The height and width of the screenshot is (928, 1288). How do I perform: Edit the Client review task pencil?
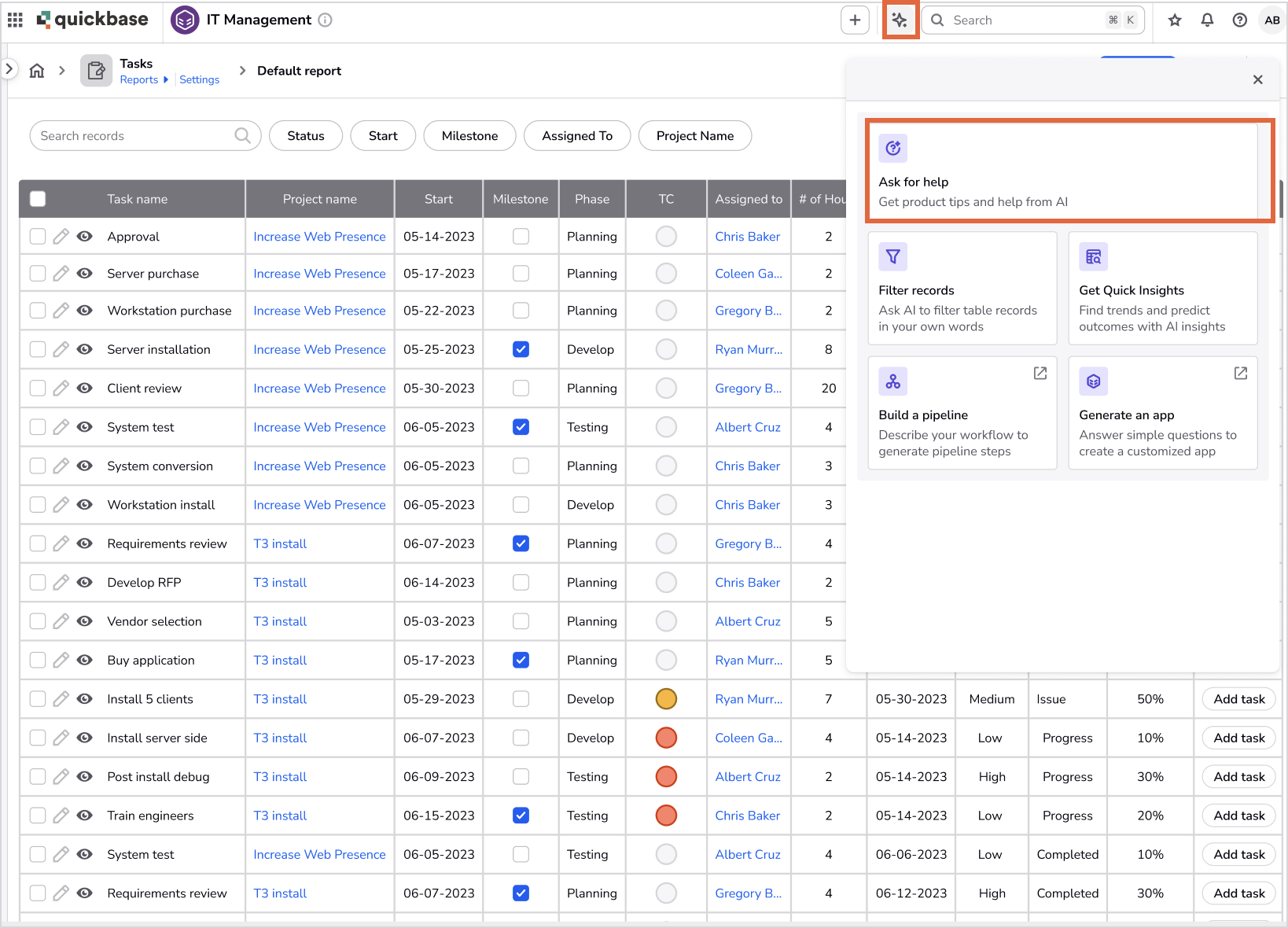point(61,389)
